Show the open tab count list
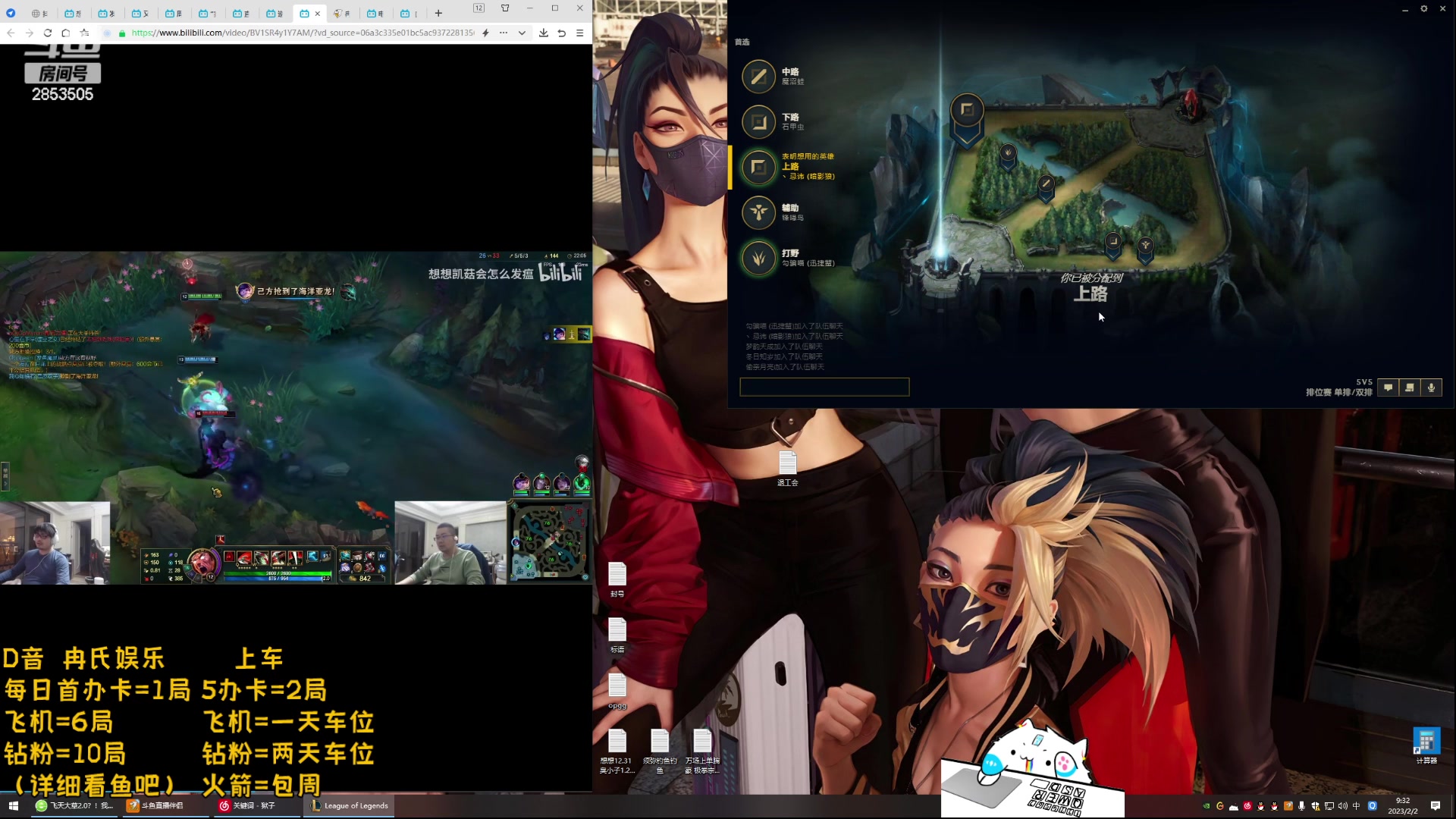Image resolution: width=1456 pixels, height=819 pixels. coord(479,8)
